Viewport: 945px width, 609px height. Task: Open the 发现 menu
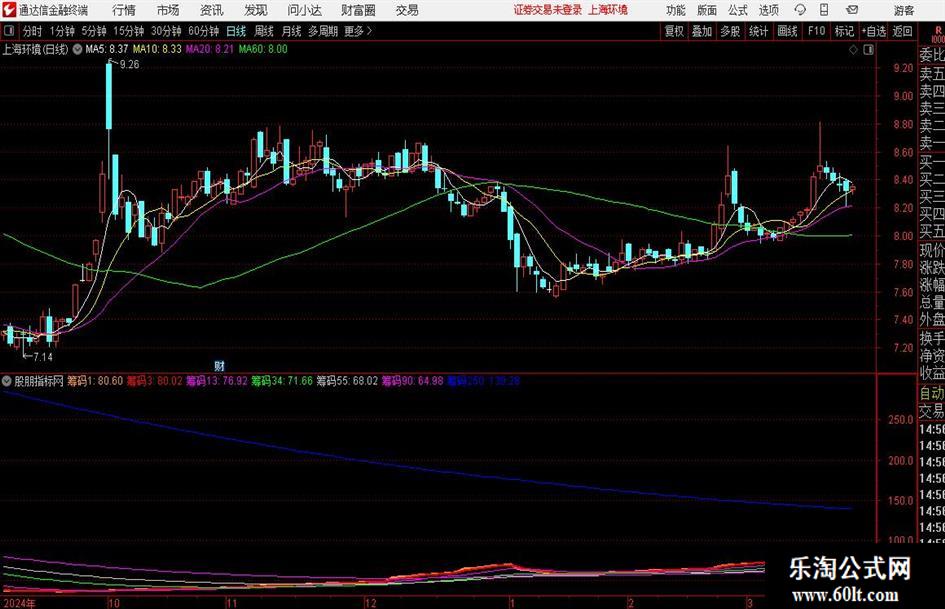(x=256, y=10)
